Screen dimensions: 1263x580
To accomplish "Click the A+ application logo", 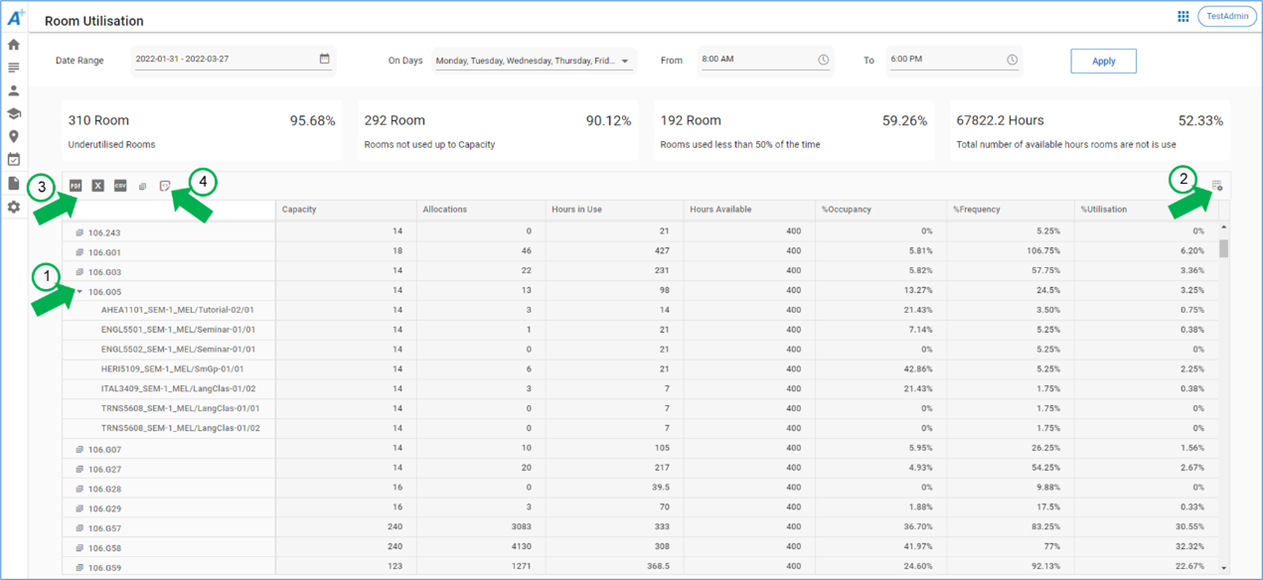I will pos(14,18).
